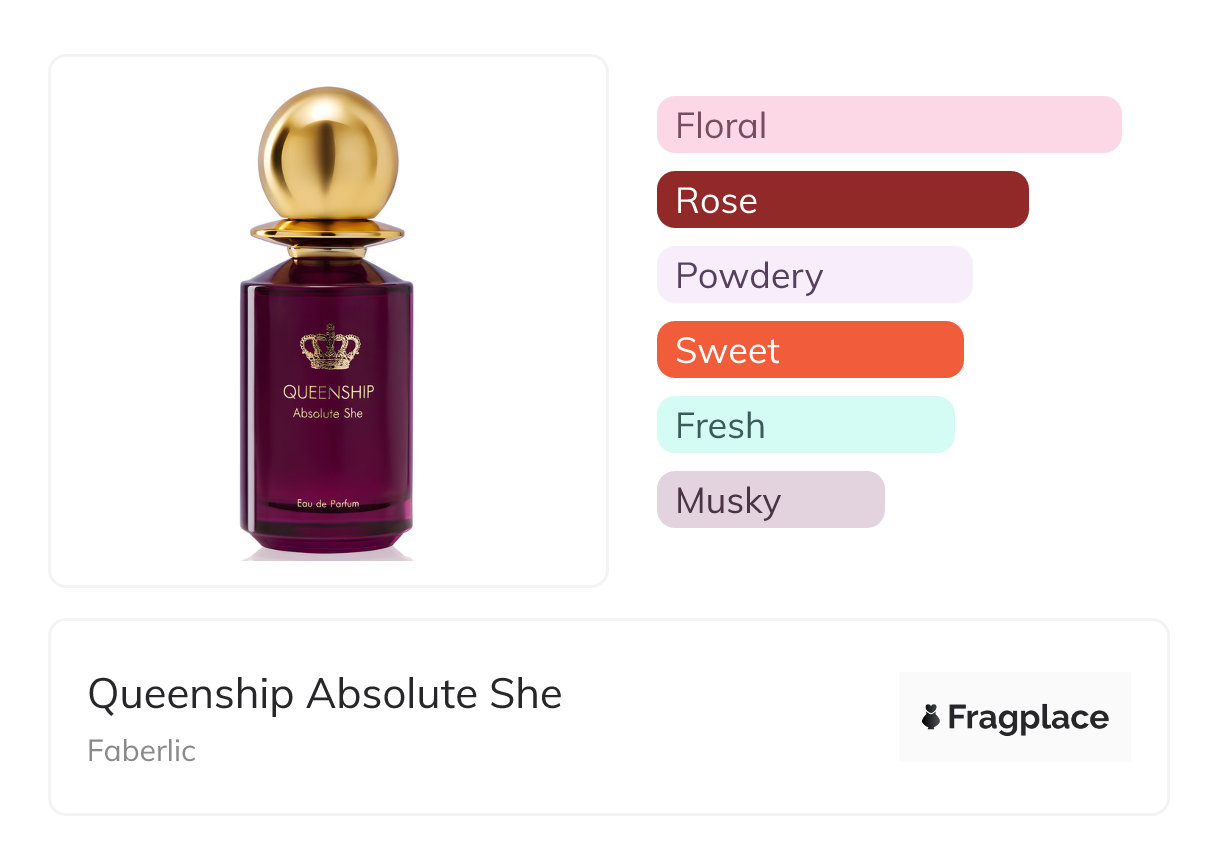Click the dark line below Eau de Parfum
Viewport: 1218px width, 864px height.
click(x=328, y=513)
